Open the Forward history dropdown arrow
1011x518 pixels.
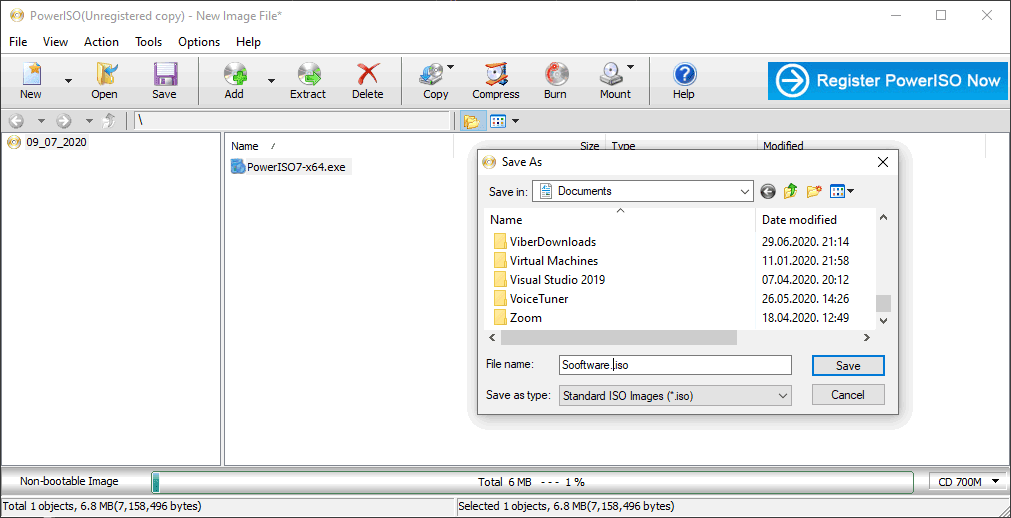coord(89,121)
